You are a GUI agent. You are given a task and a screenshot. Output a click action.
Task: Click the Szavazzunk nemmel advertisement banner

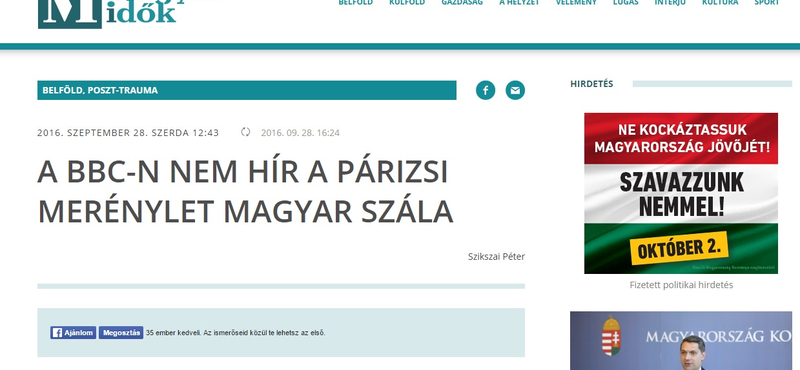click(x=681, y=193)
